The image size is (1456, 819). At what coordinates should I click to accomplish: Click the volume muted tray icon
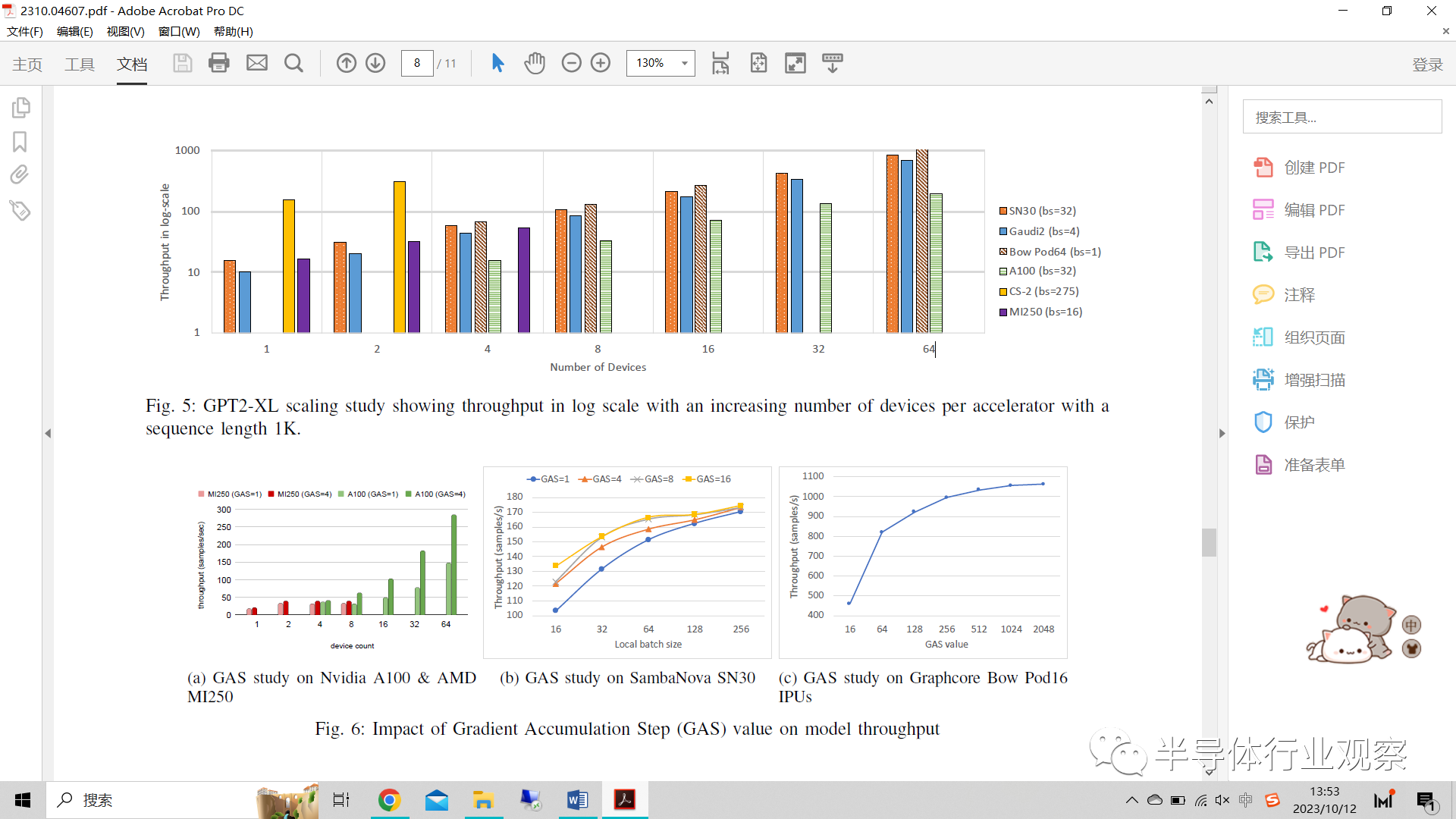tap(1222, 800)
